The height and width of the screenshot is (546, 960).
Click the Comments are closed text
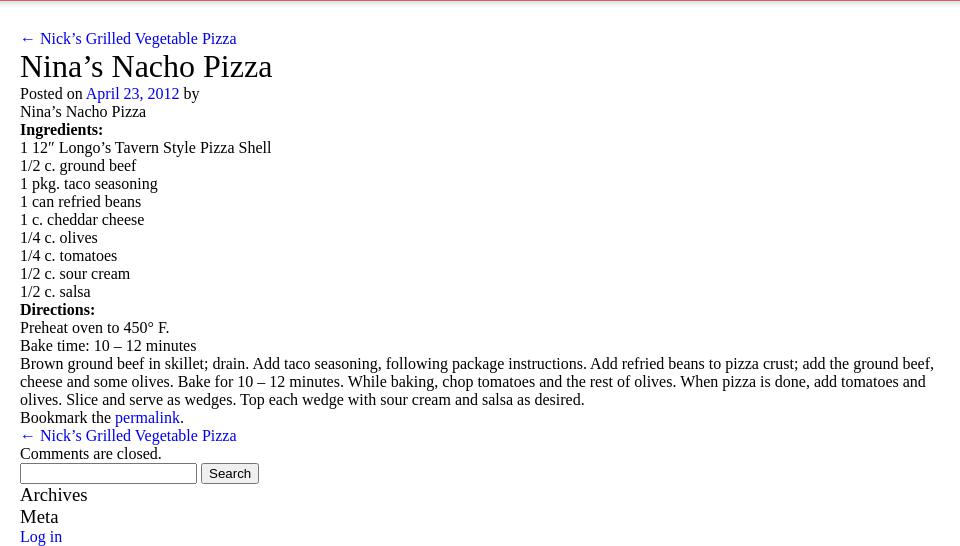click(90, 454)
